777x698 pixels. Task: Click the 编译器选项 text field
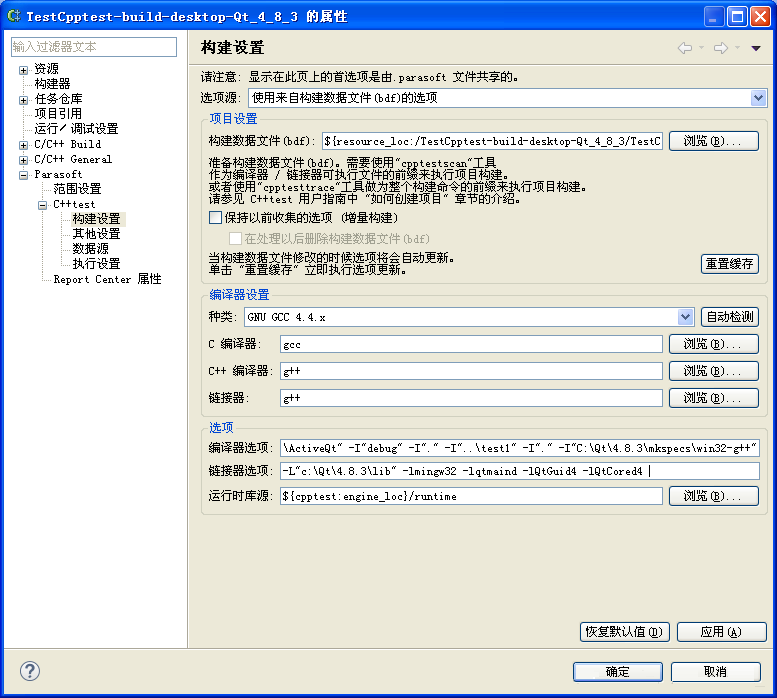519,448
